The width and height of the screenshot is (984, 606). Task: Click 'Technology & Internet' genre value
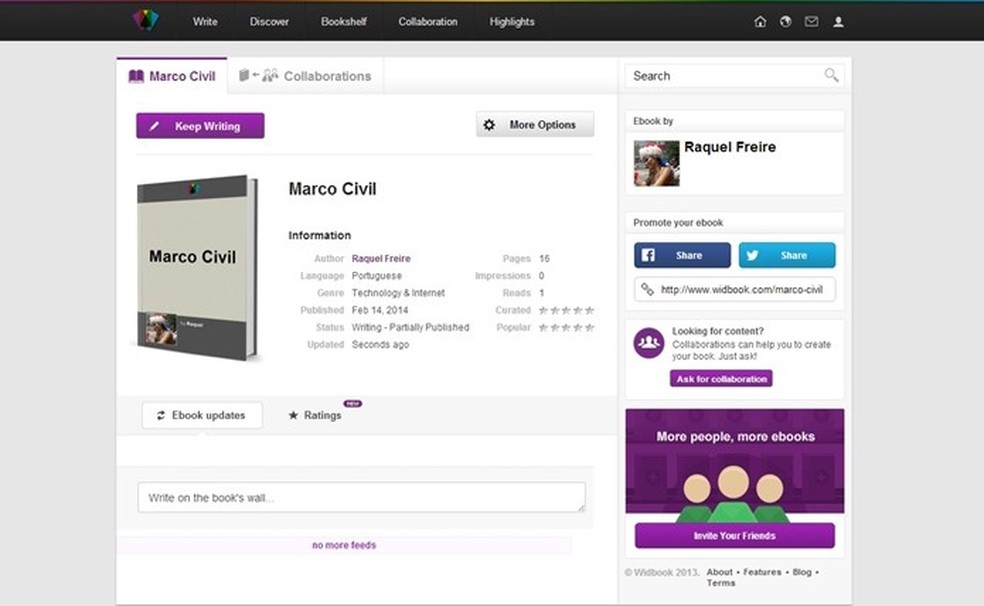(x=398, y=293)
